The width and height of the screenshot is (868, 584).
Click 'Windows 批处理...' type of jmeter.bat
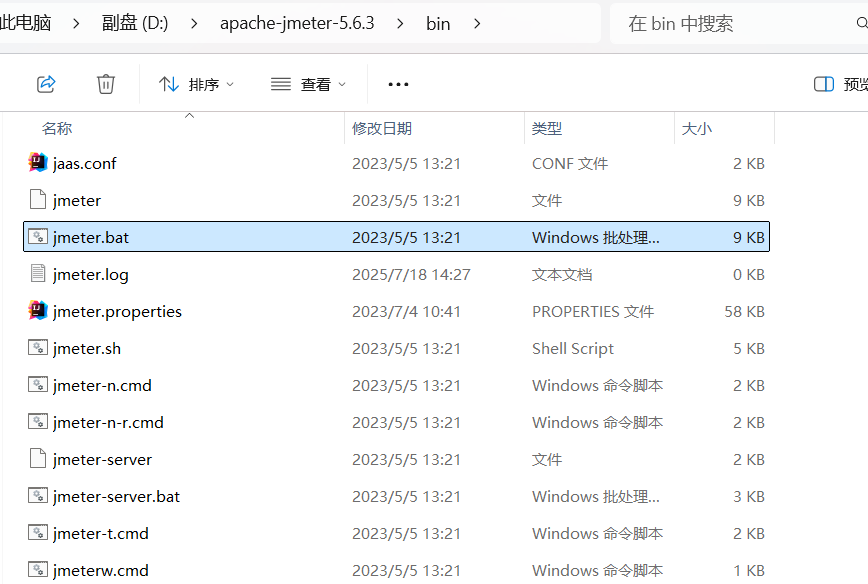(596, 237)
